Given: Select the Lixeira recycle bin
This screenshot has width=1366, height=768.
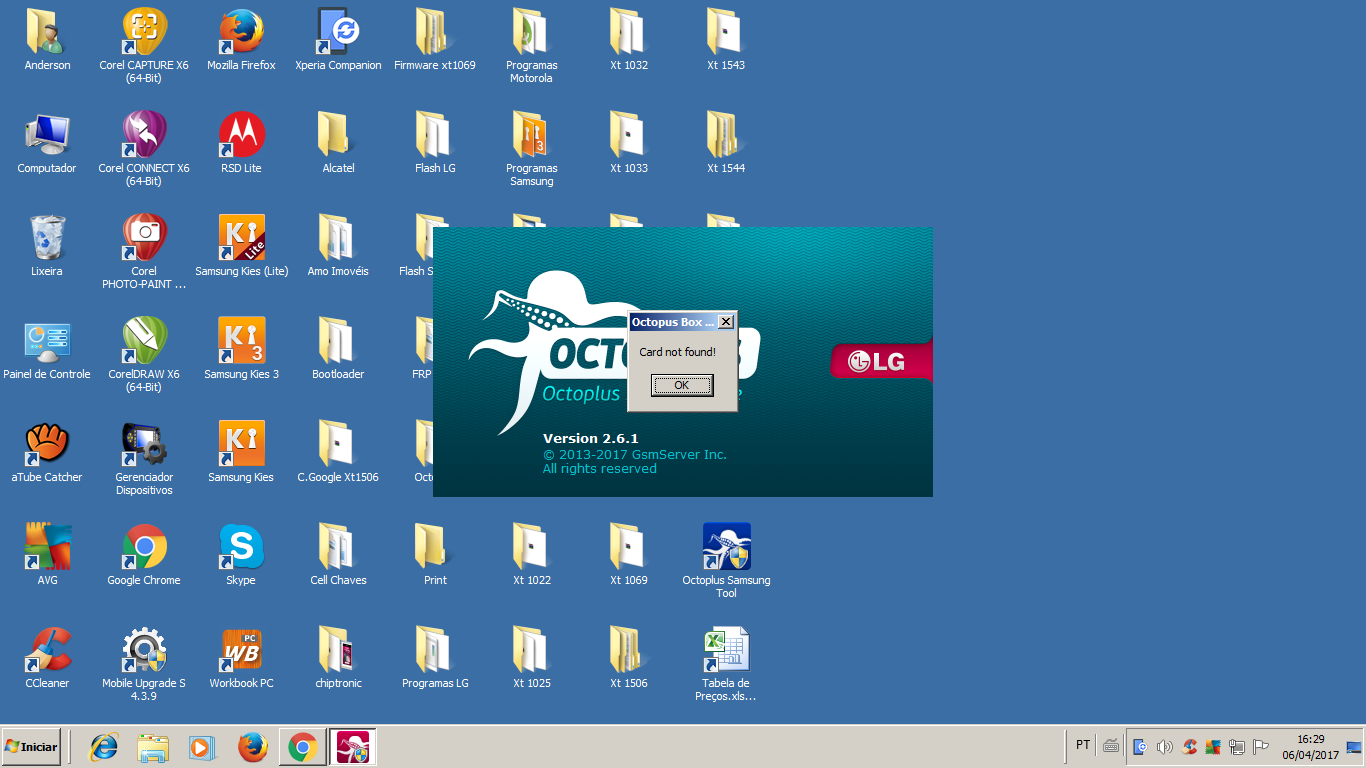Looking at the screenshot, I should click(47, 246).
